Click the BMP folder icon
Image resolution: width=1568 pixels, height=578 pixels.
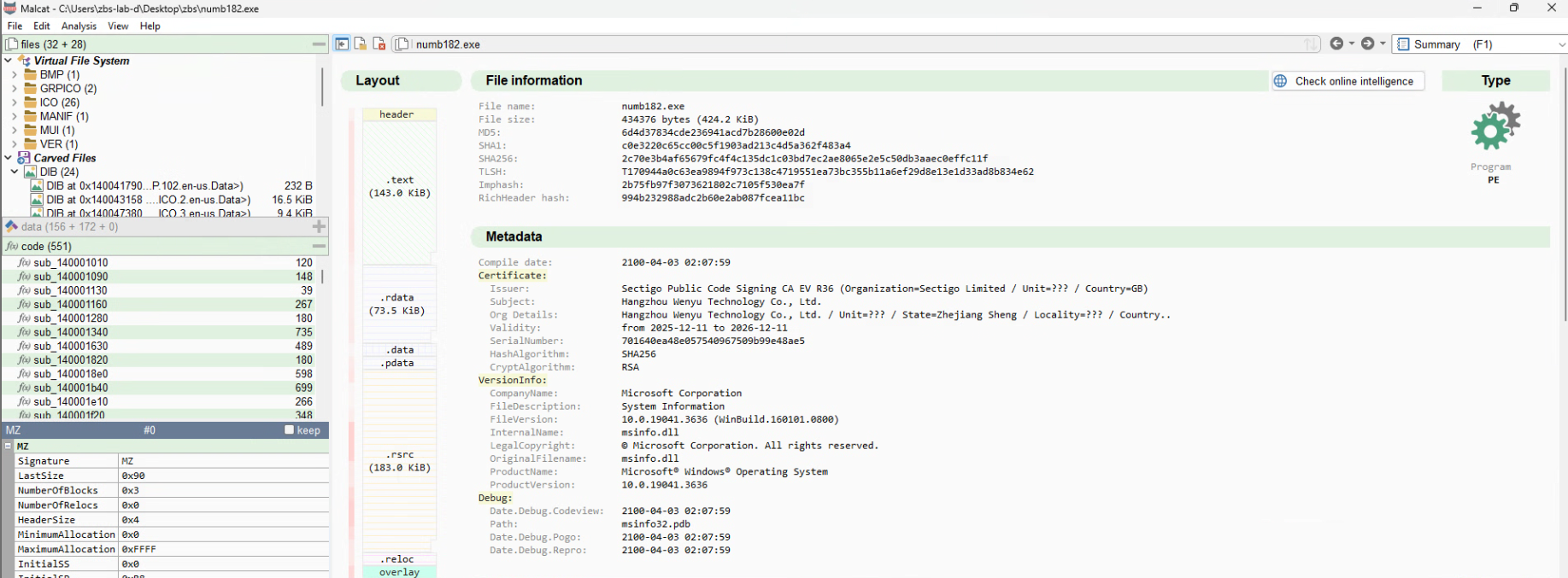pos(31,74)
